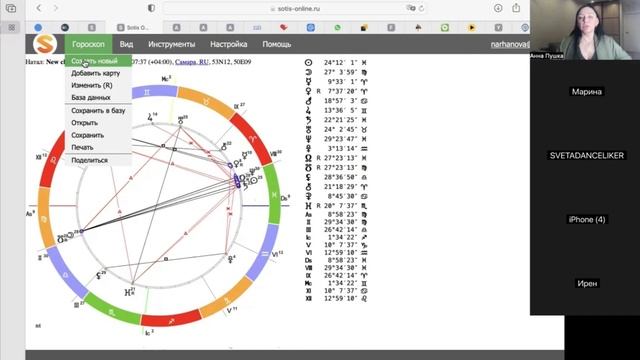The height and width of the screenshot is (360, 640).
Task: Select Сохранить в базу entry
Action: (x=98, y=111)
